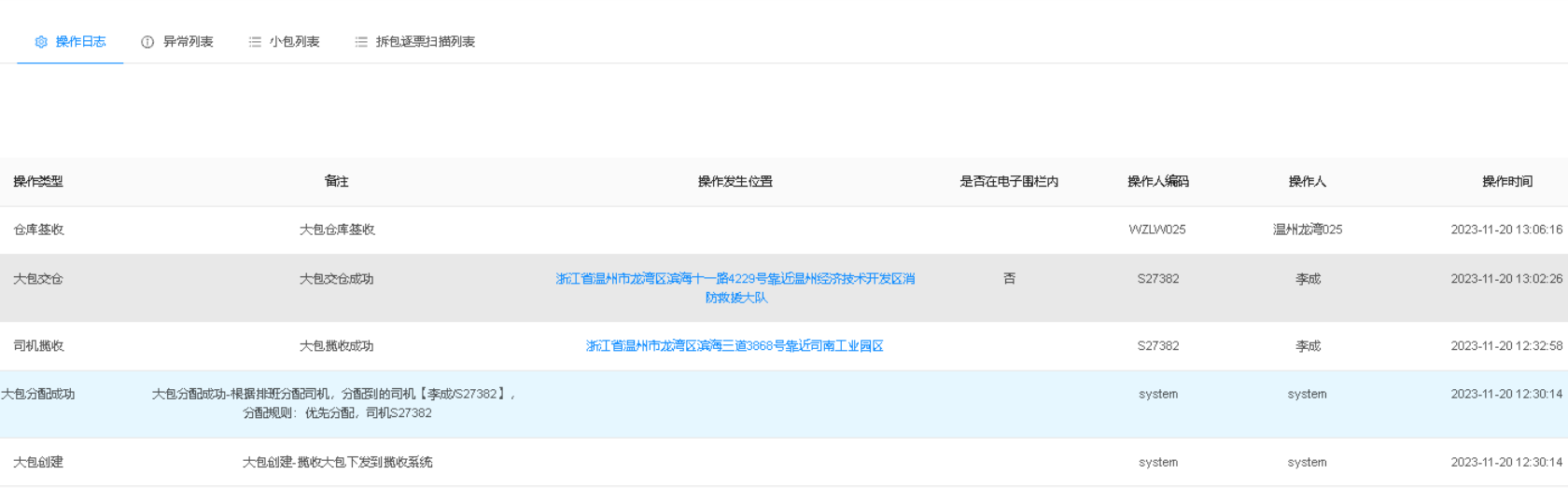Click 12:30:14 timestamp in 大包分配成功 row

(x=1506, y=395)
